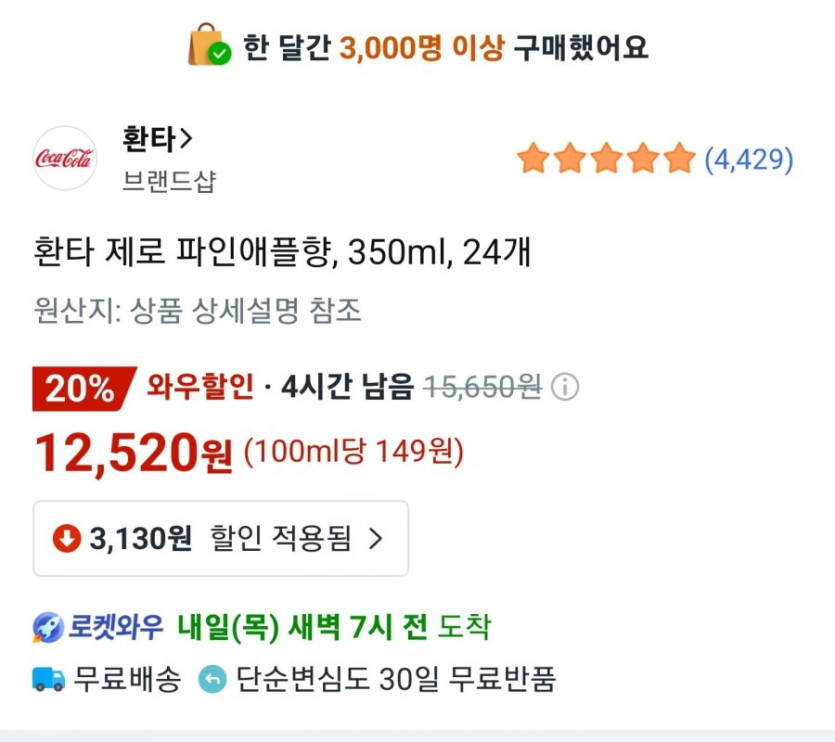Click the 단순변심도 30일 무료반품 text

click(x=396, y=680)
